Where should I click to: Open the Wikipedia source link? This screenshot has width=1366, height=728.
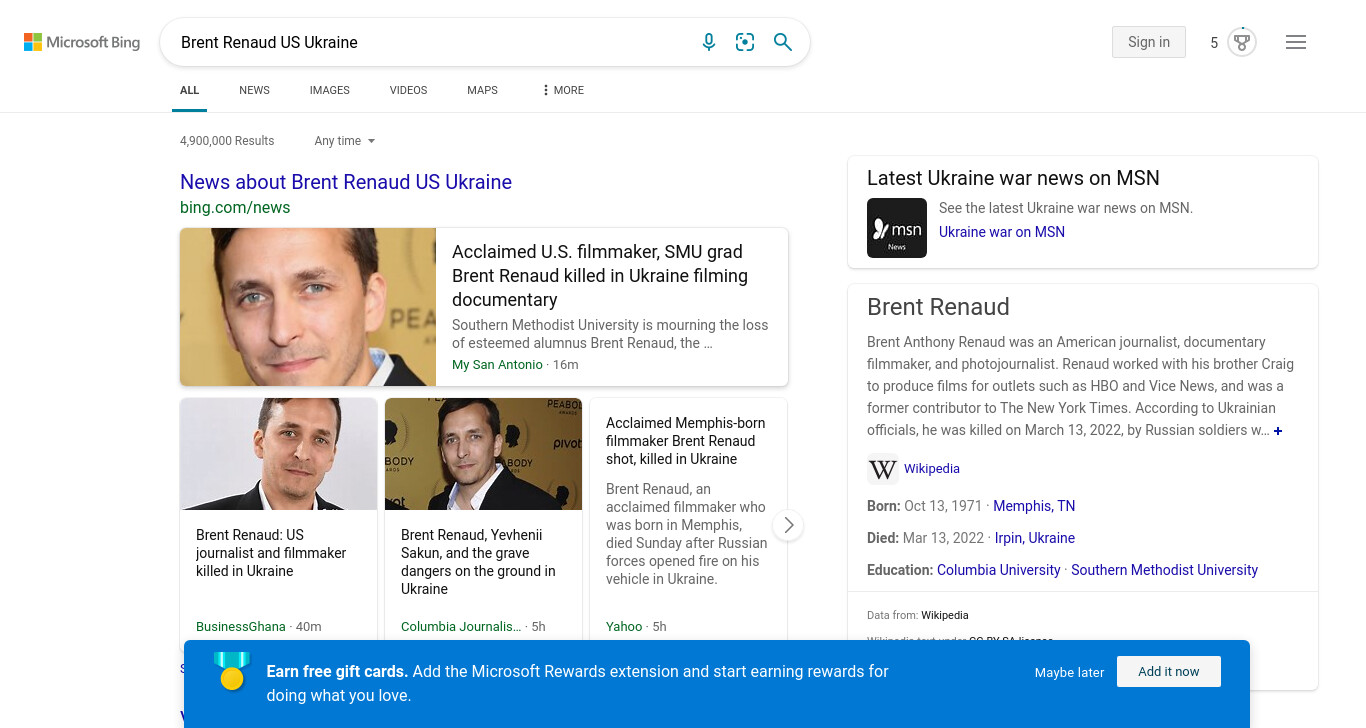click(932, 469)
